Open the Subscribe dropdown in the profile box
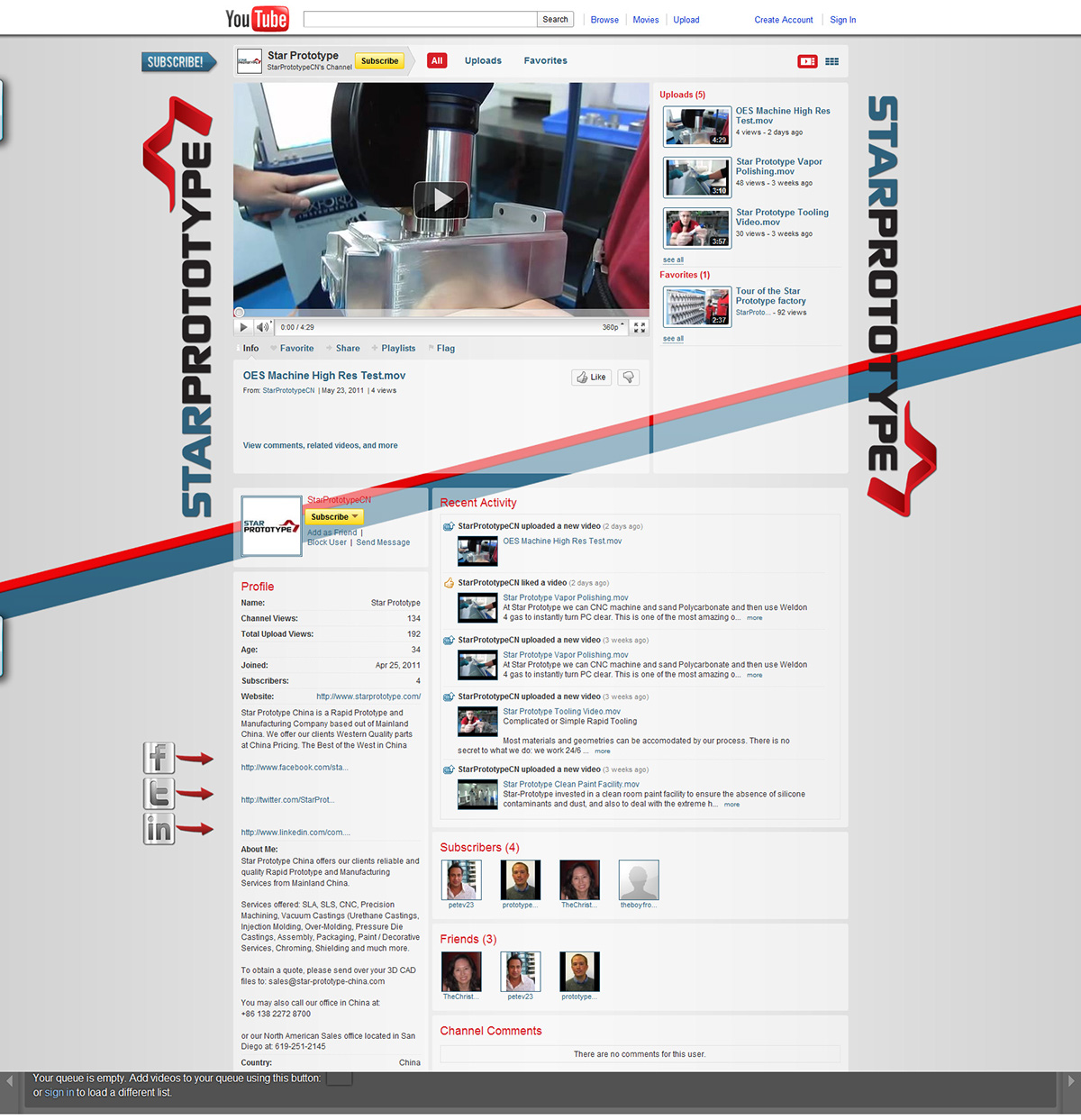This screenshot has height=1120, width=1081. click(x=334, y=517)
